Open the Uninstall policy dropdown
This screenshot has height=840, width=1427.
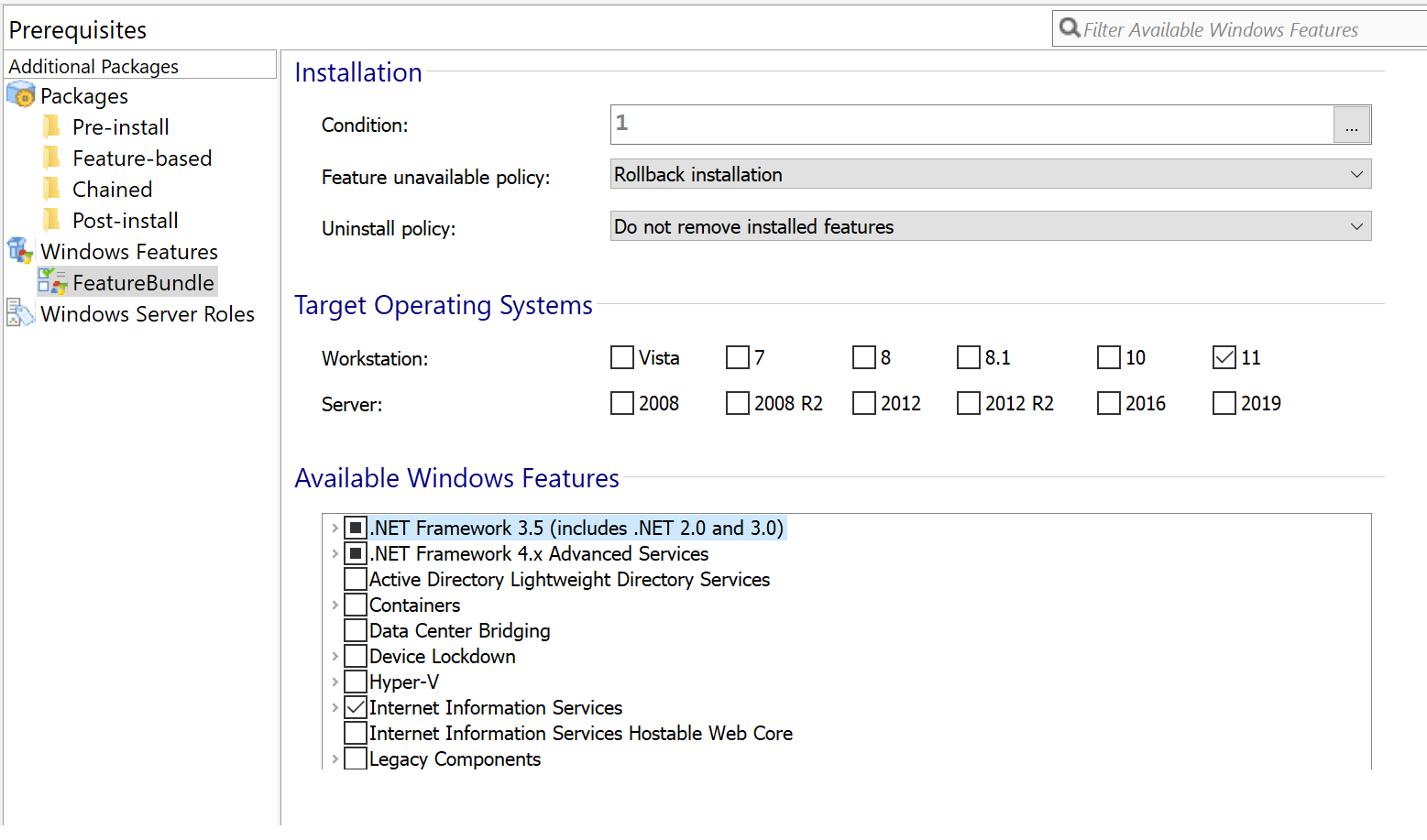990,226
